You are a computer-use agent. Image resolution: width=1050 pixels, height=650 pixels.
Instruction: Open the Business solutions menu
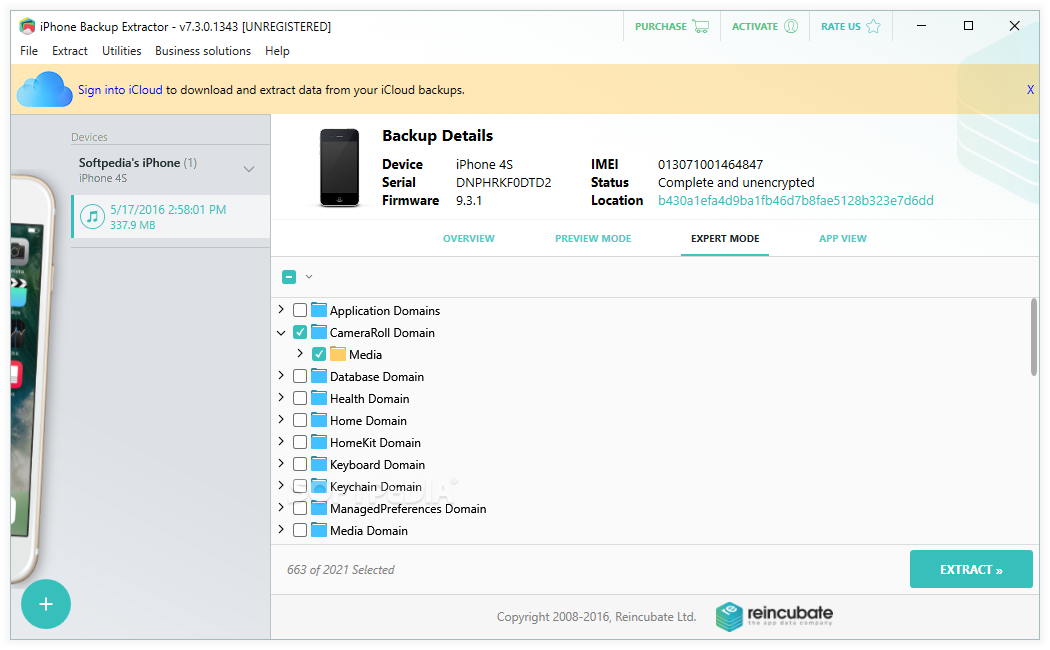tap(203, 51)
